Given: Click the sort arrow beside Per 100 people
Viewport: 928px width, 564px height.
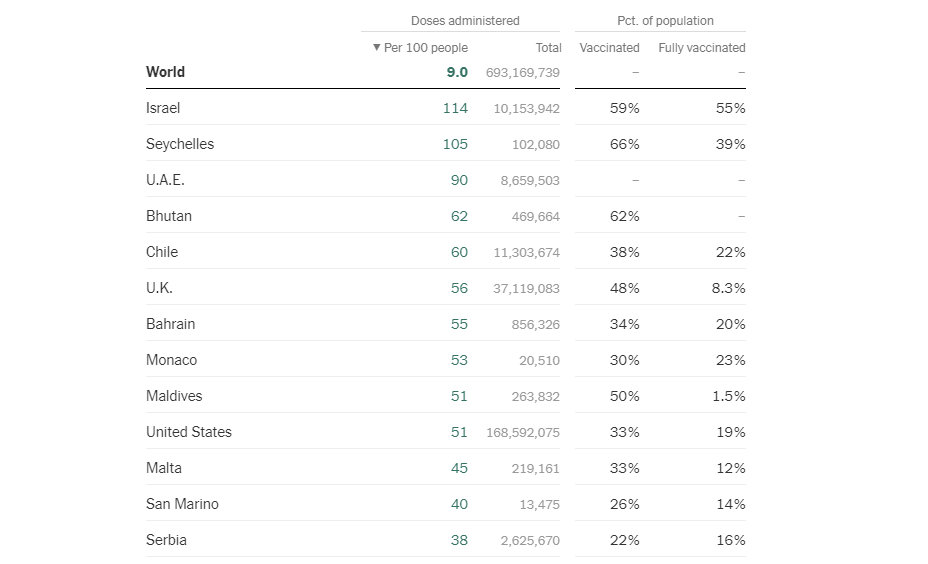Looking at the screenshot, I should point(376,48).
